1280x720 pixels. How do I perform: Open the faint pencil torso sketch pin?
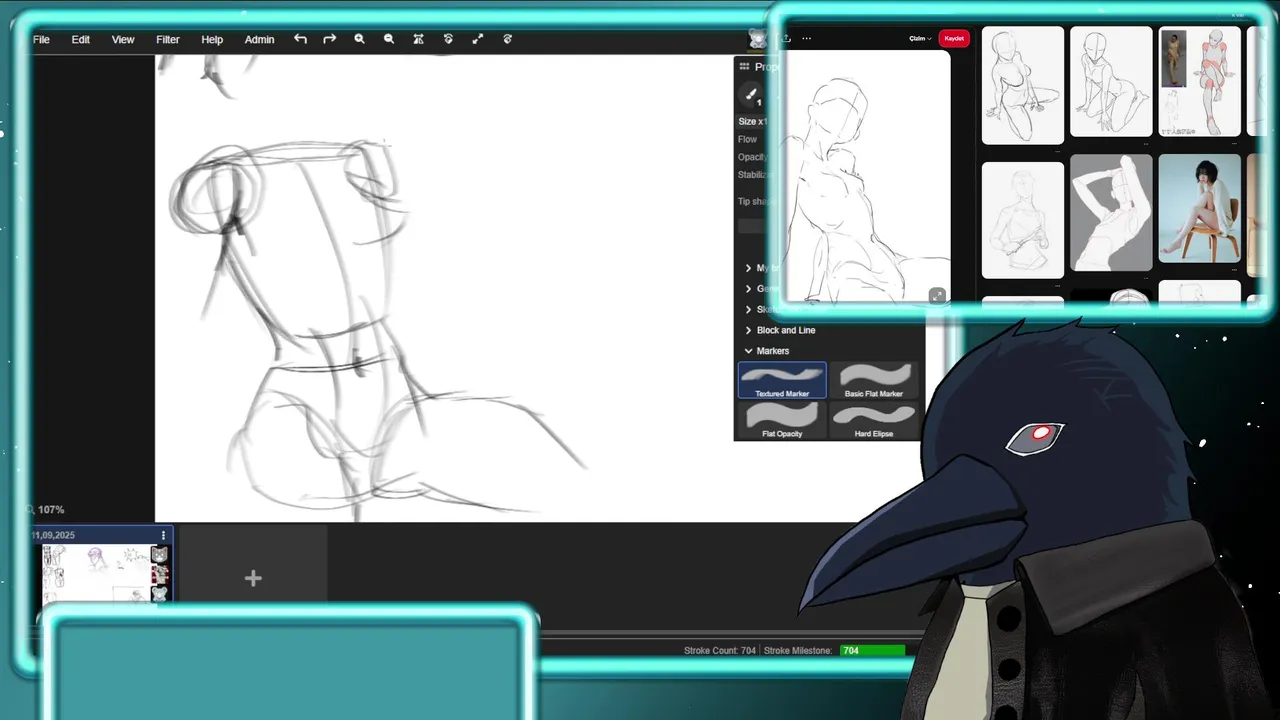tap(1023, 220)
